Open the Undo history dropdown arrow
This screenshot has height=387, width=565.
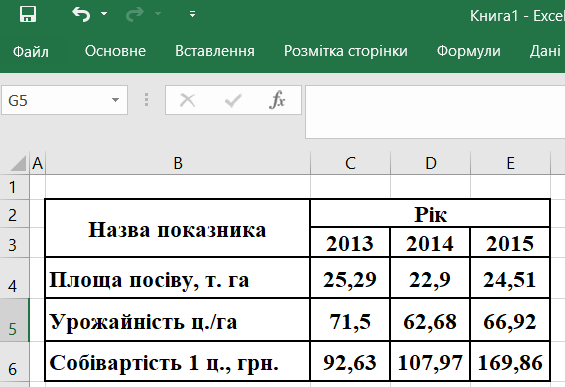click(104, 14)
